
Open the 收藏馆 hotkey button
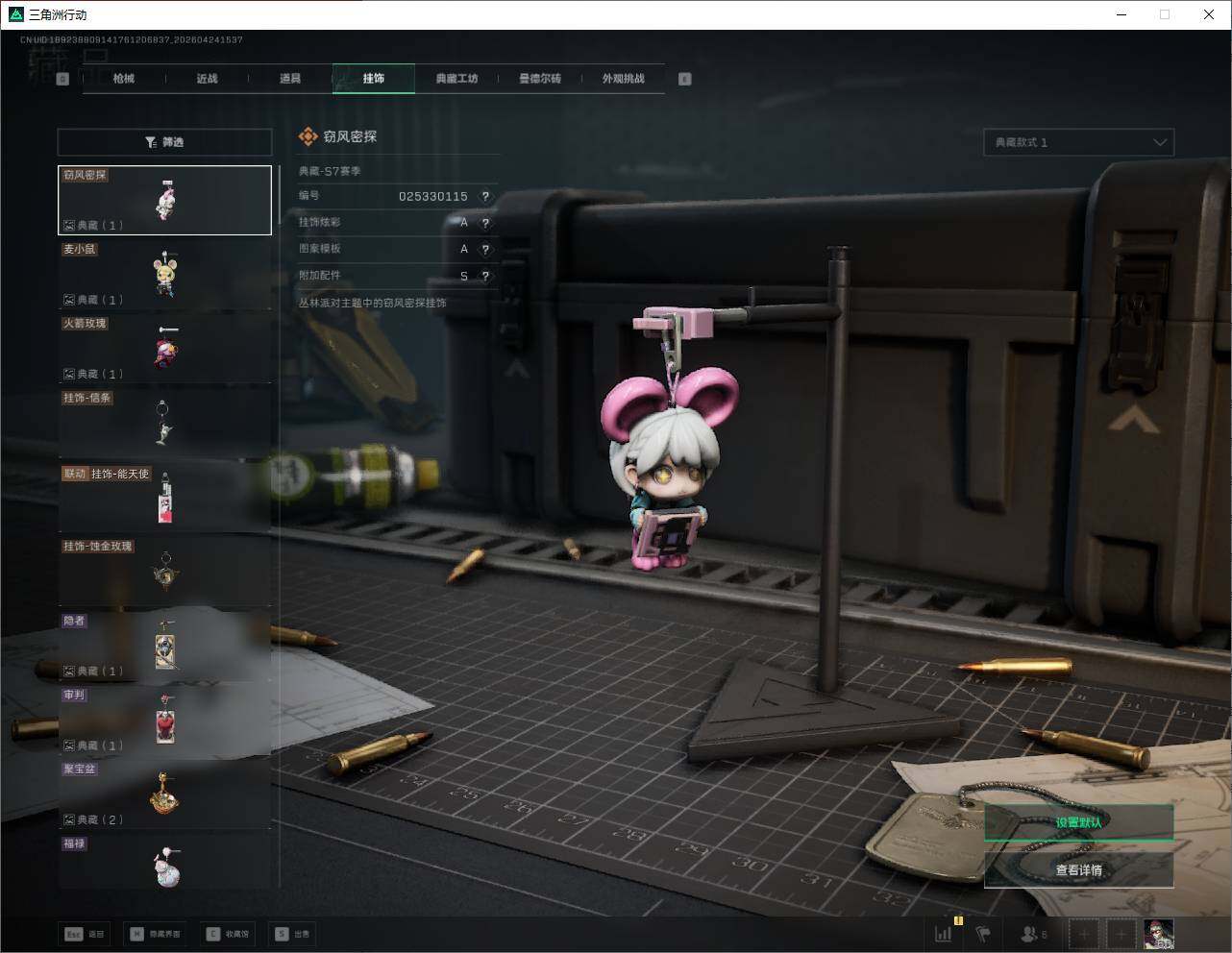pos(228,934)
